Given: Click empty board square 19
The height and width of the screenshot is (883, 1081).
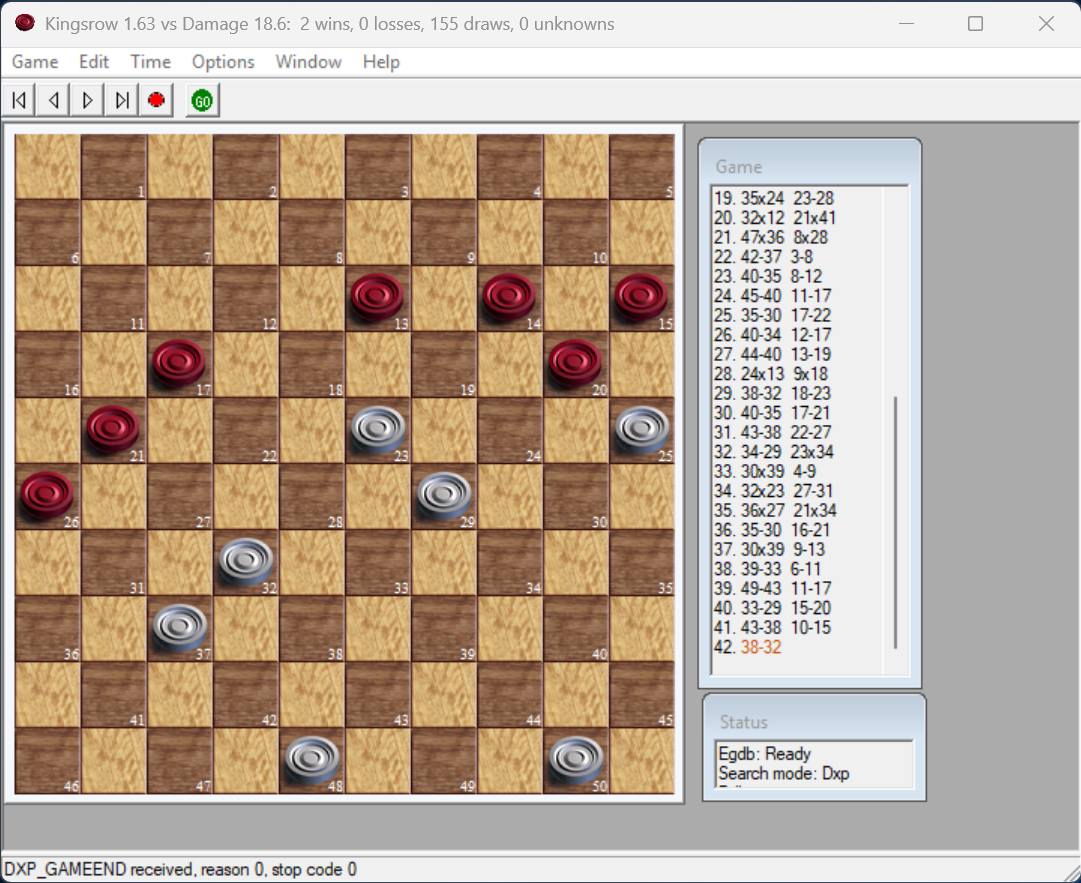Looking at the screenshot, I should [x=444, y=365].
